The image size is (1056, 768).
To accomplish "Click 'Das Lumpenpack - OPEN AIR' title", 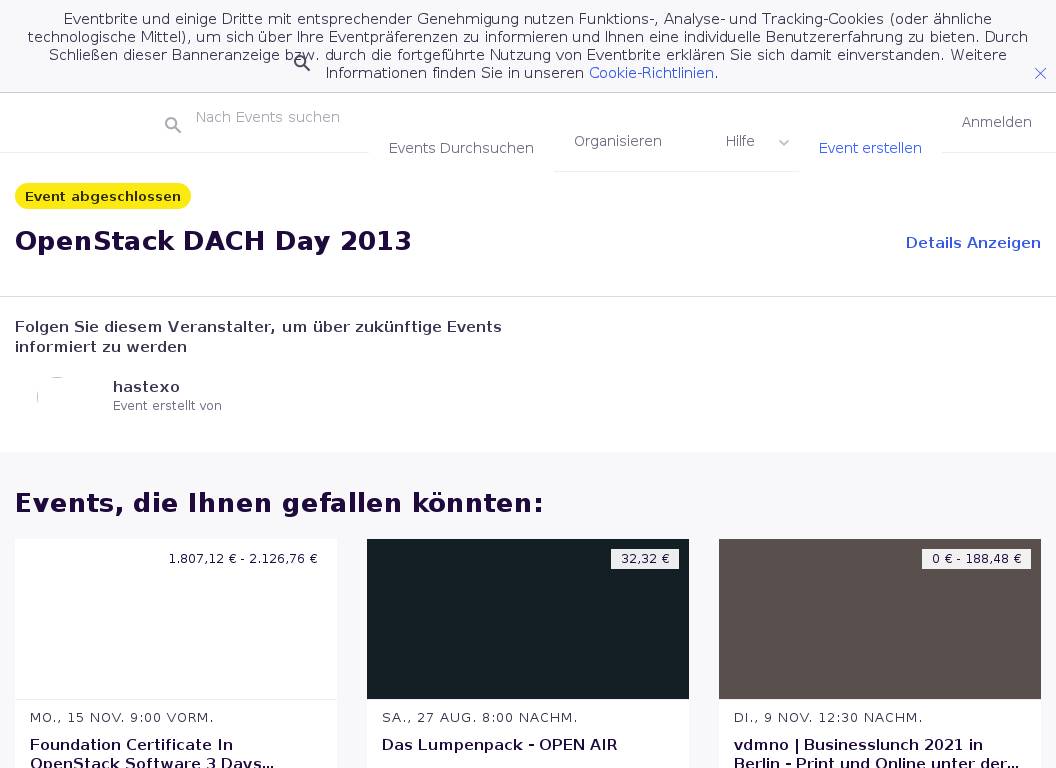I will tap(499, 745).
